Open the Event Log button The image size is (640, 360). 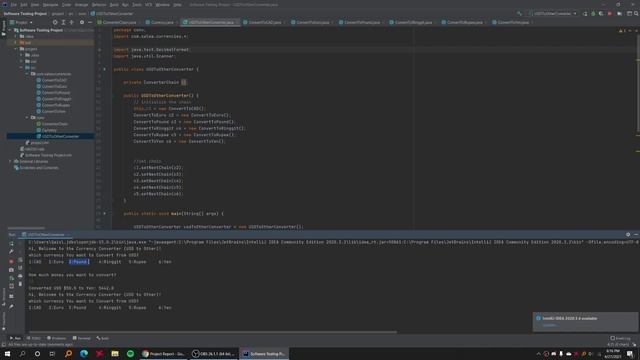(620, 338)
